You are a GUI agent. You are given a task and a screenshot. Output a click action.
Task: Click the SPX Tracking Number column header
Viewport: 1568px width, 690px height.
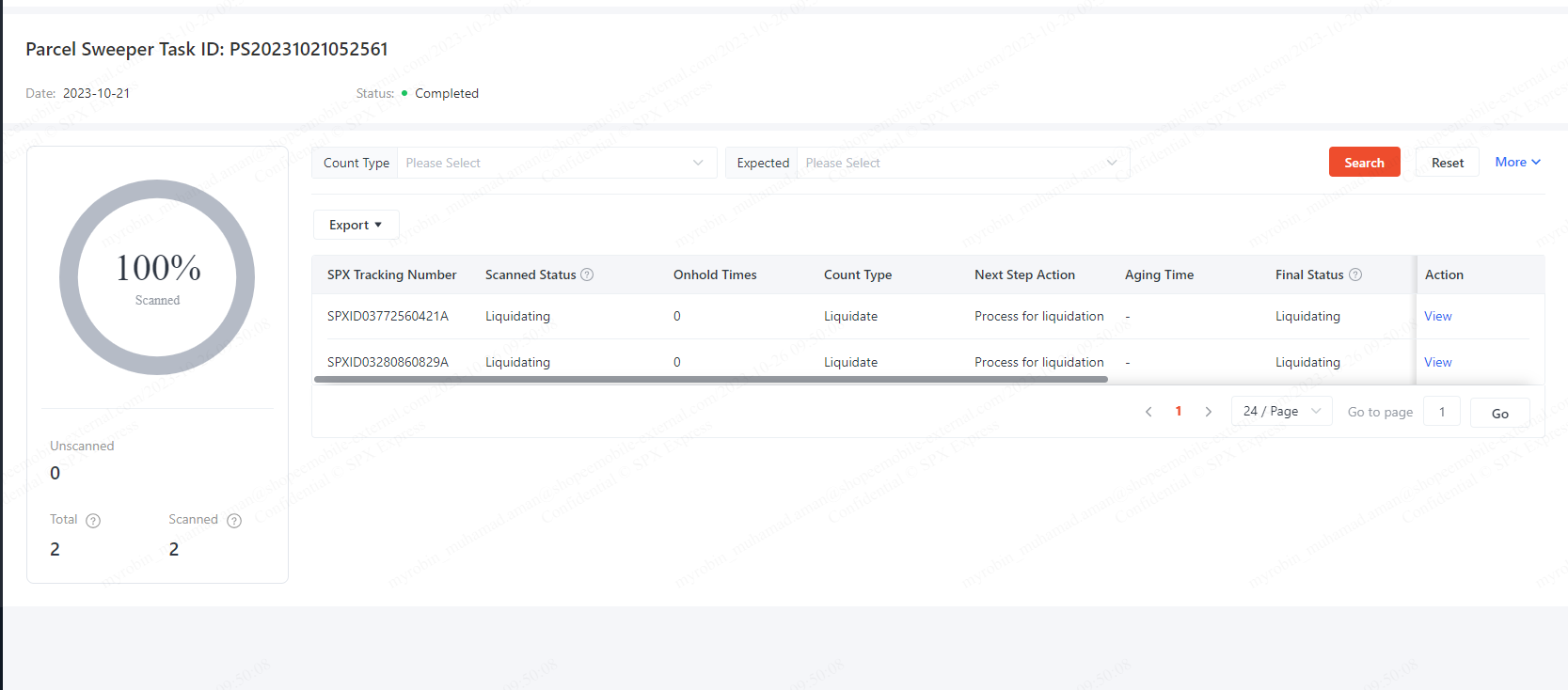(x=391, y=274)
